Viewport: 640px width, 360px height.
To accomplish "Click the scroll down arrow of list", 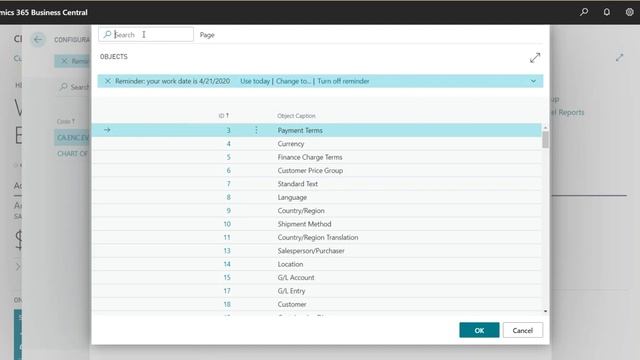I will [545, 311].
